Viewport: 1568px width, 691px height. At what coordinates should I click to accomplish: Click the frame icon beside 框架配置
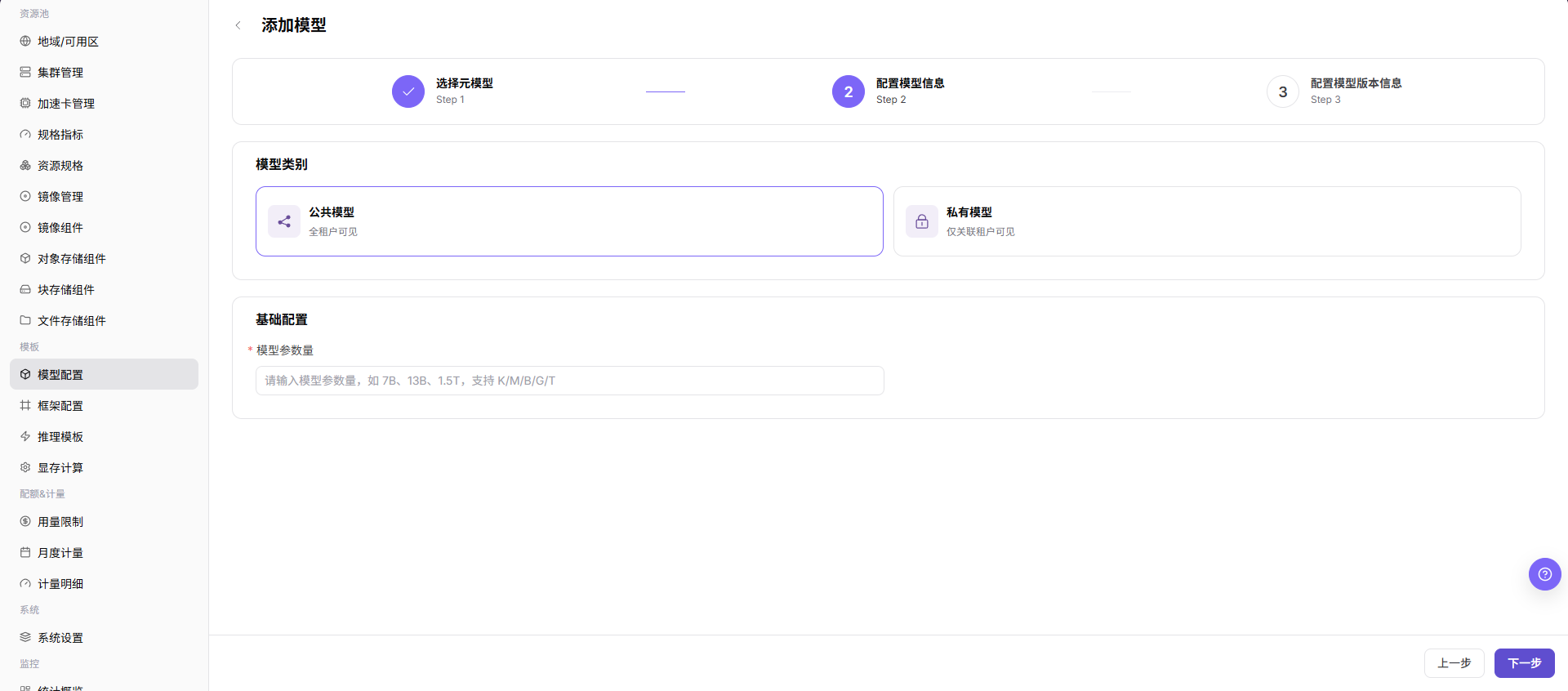25,405
